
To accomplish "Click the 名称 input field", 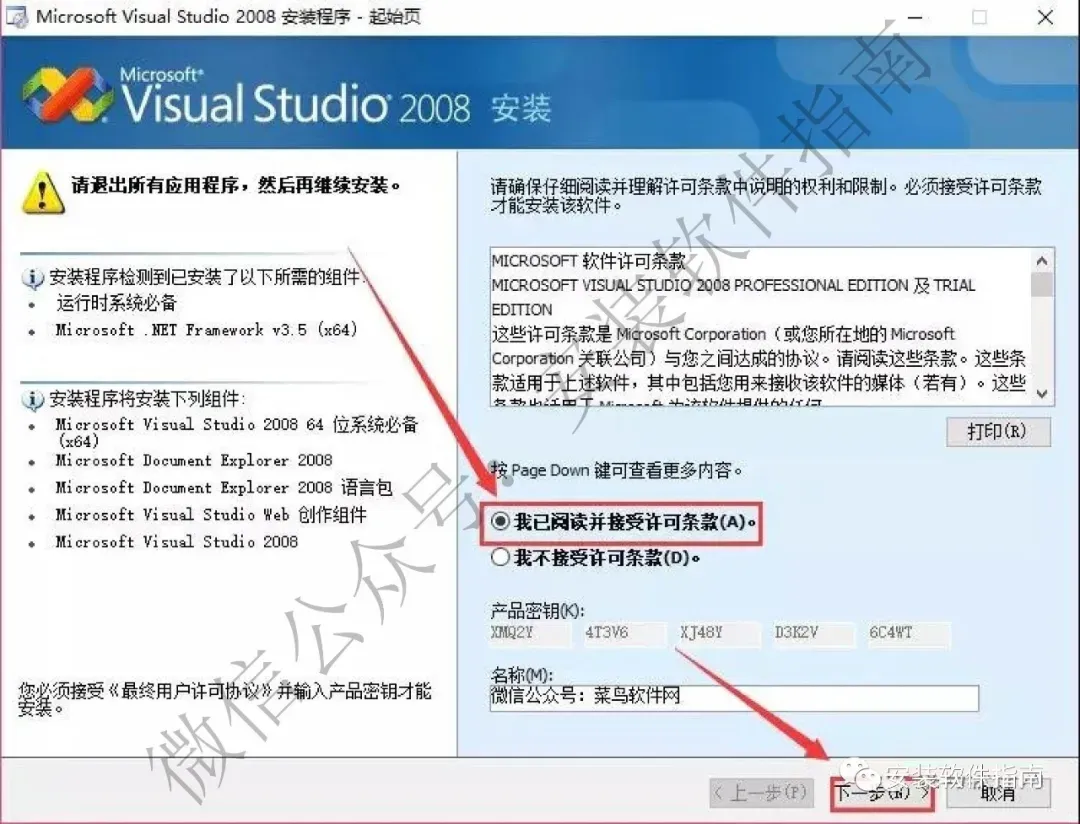I will 734,697.
